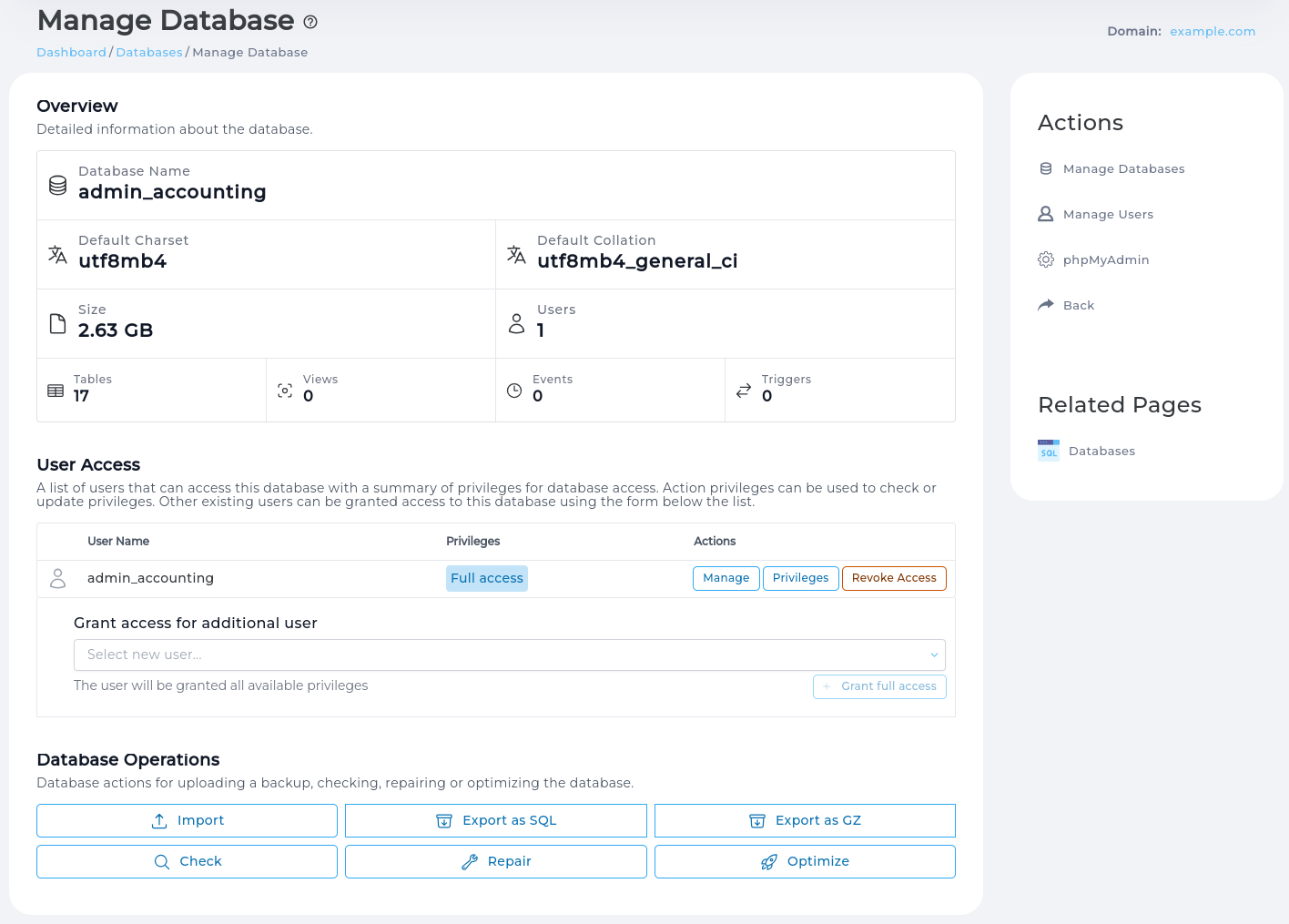Image resolution: width=1289 pixels, height=924 pixels.
Task: Click the Users person icon in Overview
Action: [517, 322]
